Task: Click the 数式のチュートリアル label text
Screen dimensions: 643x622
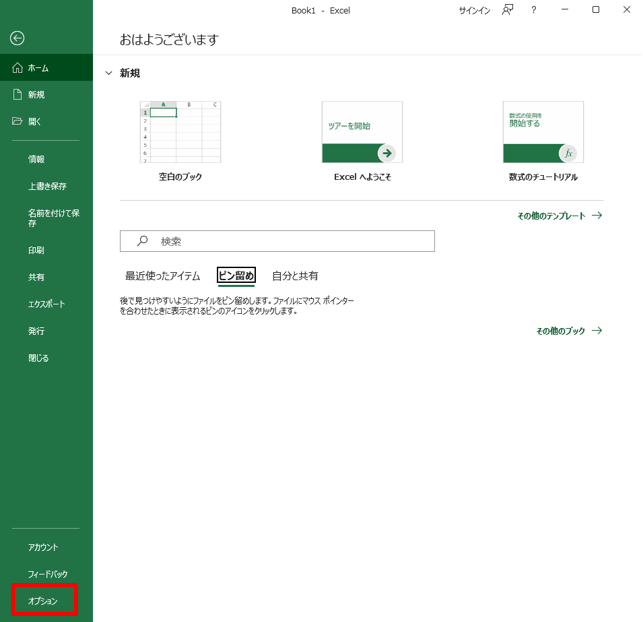Action: pyautogui.click(x=543, y=177)
